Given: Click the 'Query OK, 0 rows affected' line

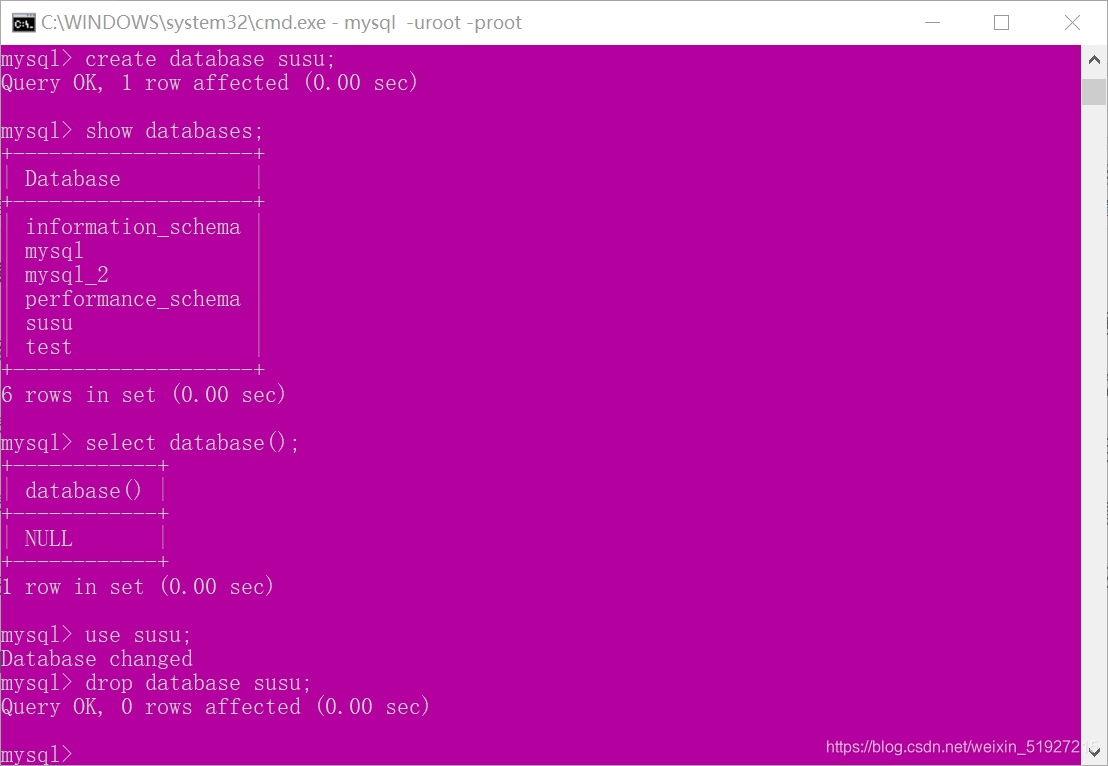Looking at the screenshot, I should (216, 707).
